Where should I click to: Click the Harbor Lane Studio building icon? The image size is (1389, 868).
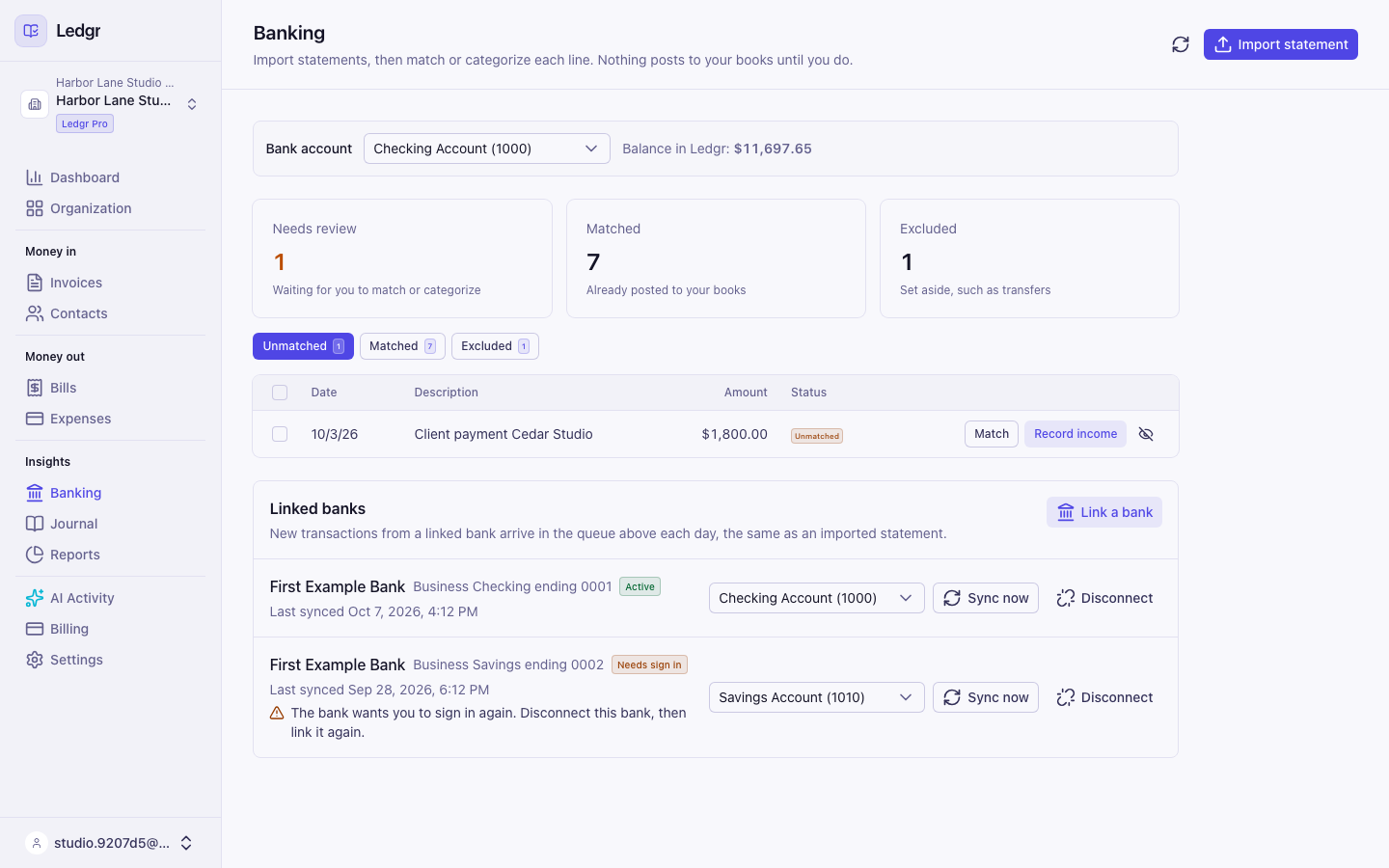(x=35, y=104)
